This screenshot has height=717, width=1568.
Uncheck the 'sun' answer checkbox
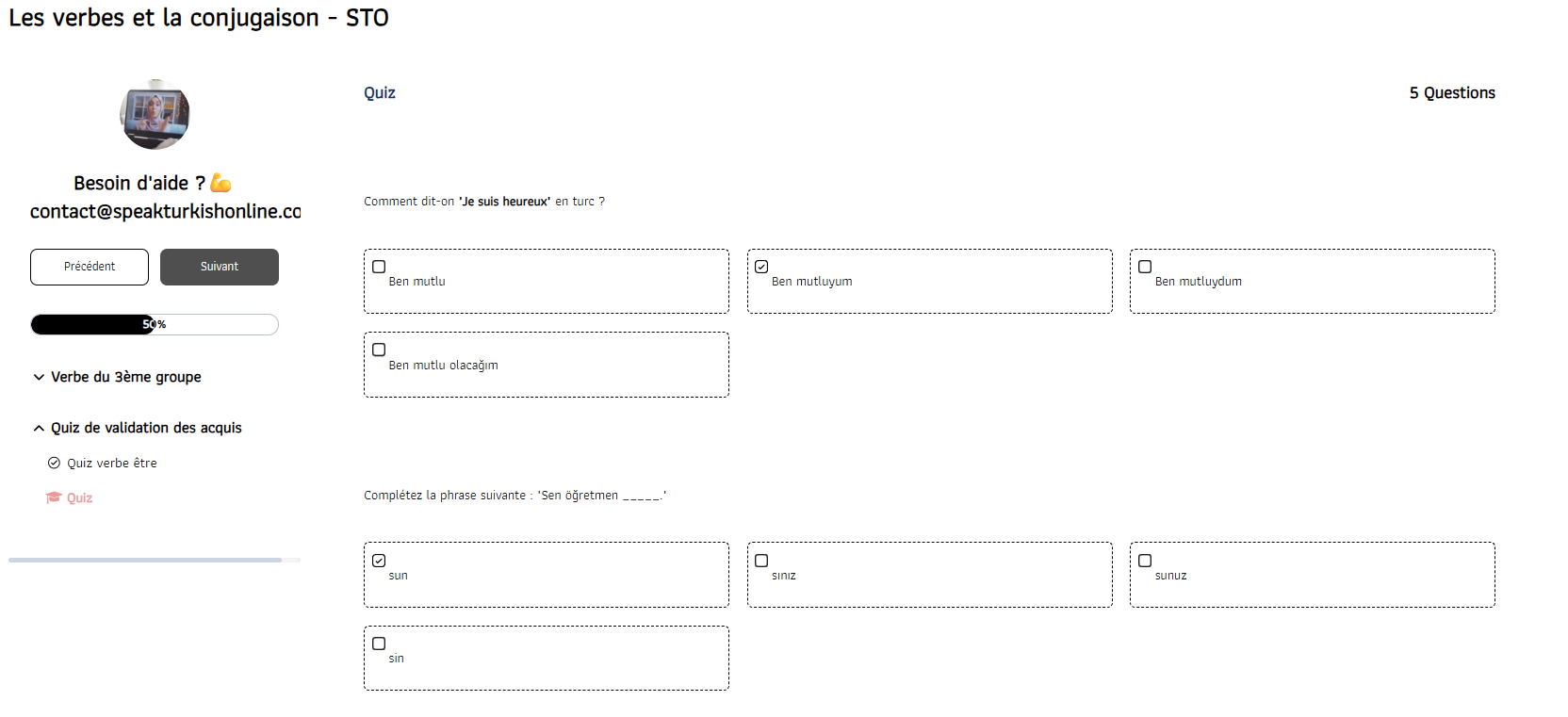(x=379, y=561)
